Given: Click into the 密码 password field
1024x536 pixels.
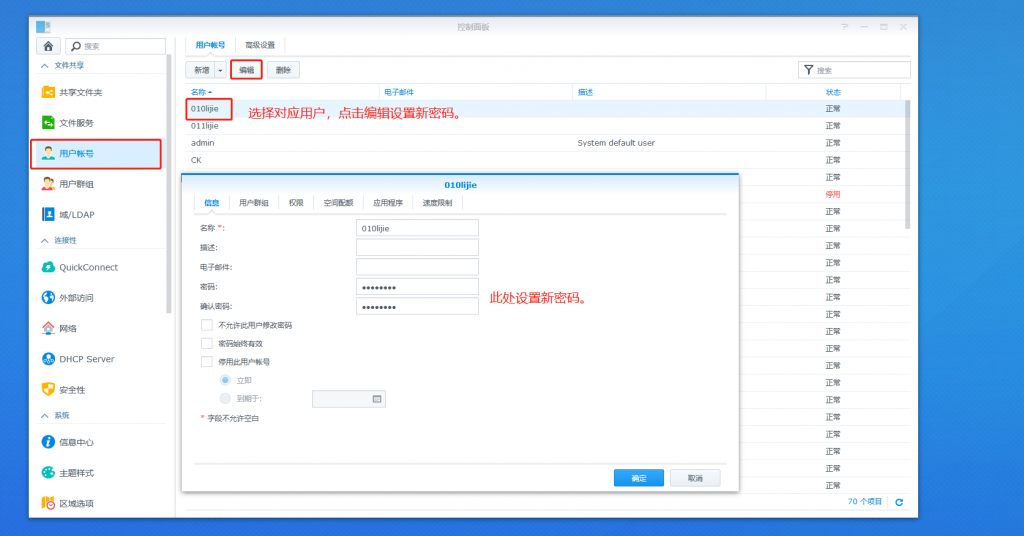Looking at the screenshot, I should tap(417, 287).
